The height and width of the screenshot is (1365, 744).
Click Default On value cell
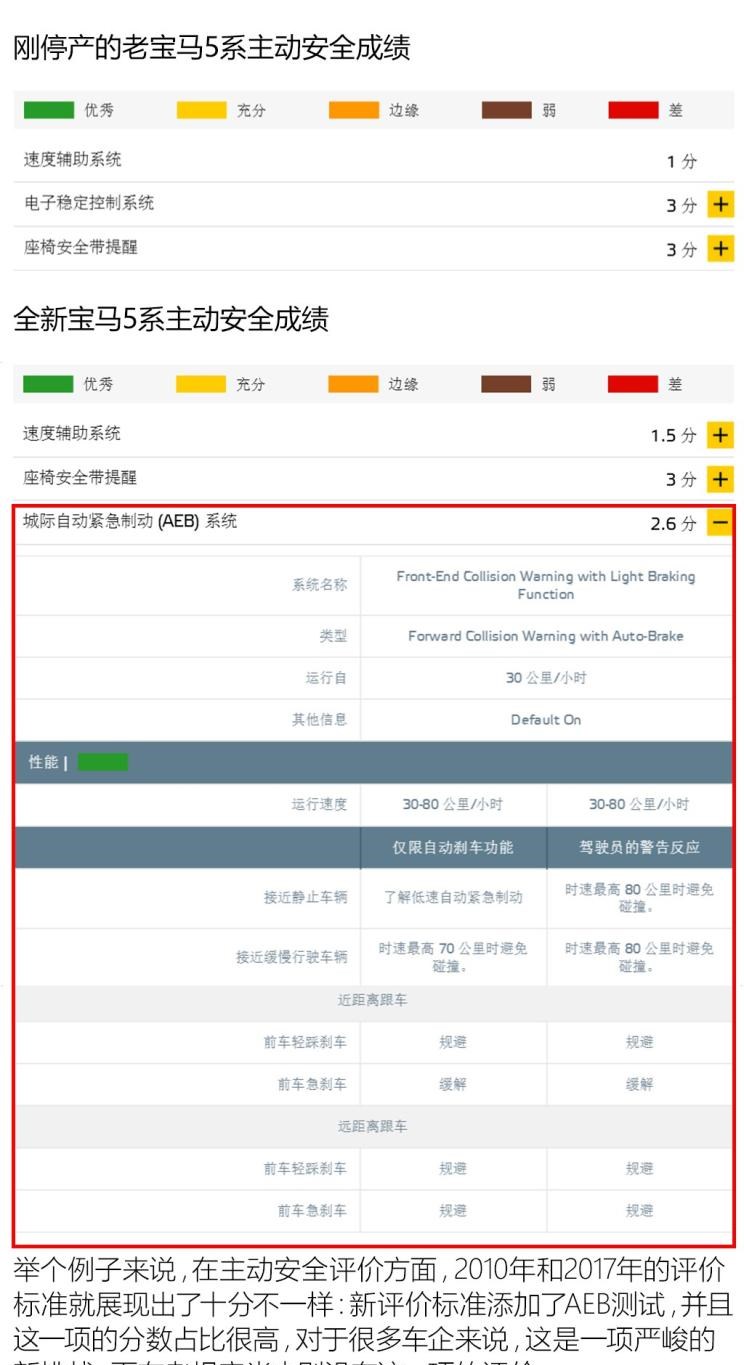(546, 720)
